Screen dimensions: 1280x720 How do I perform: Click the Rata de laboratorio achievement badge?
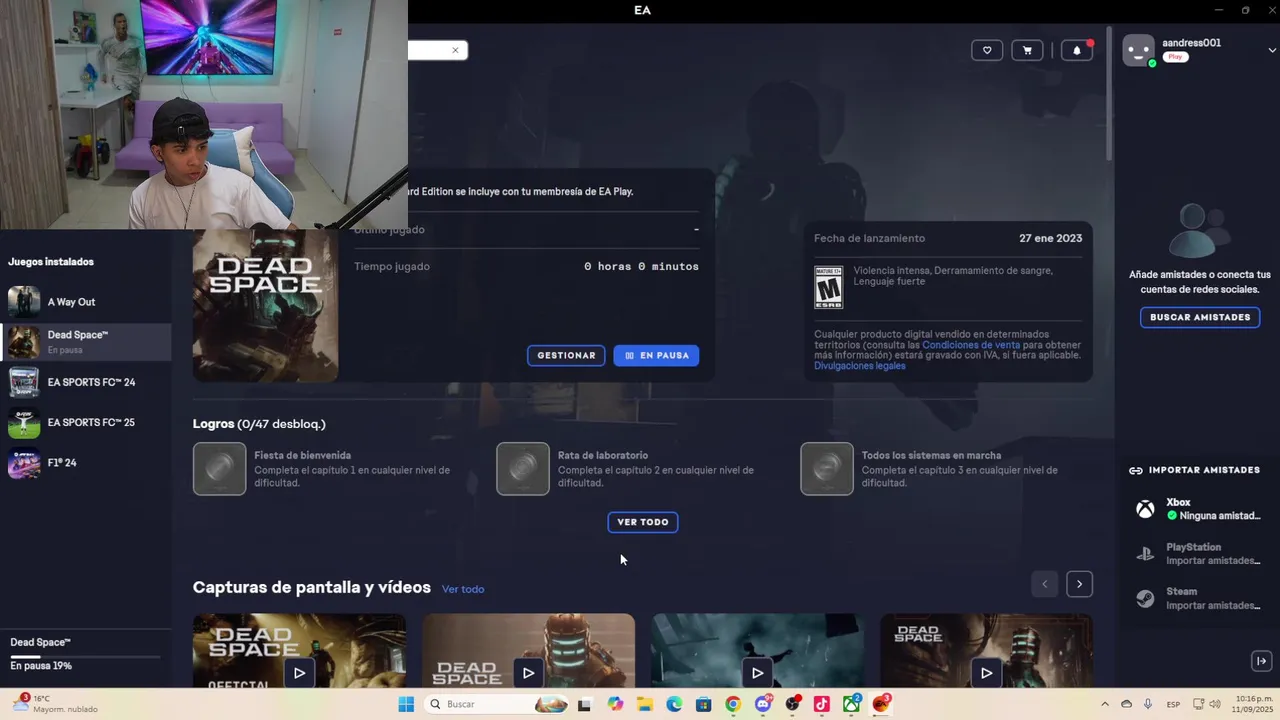coord(523,469)
